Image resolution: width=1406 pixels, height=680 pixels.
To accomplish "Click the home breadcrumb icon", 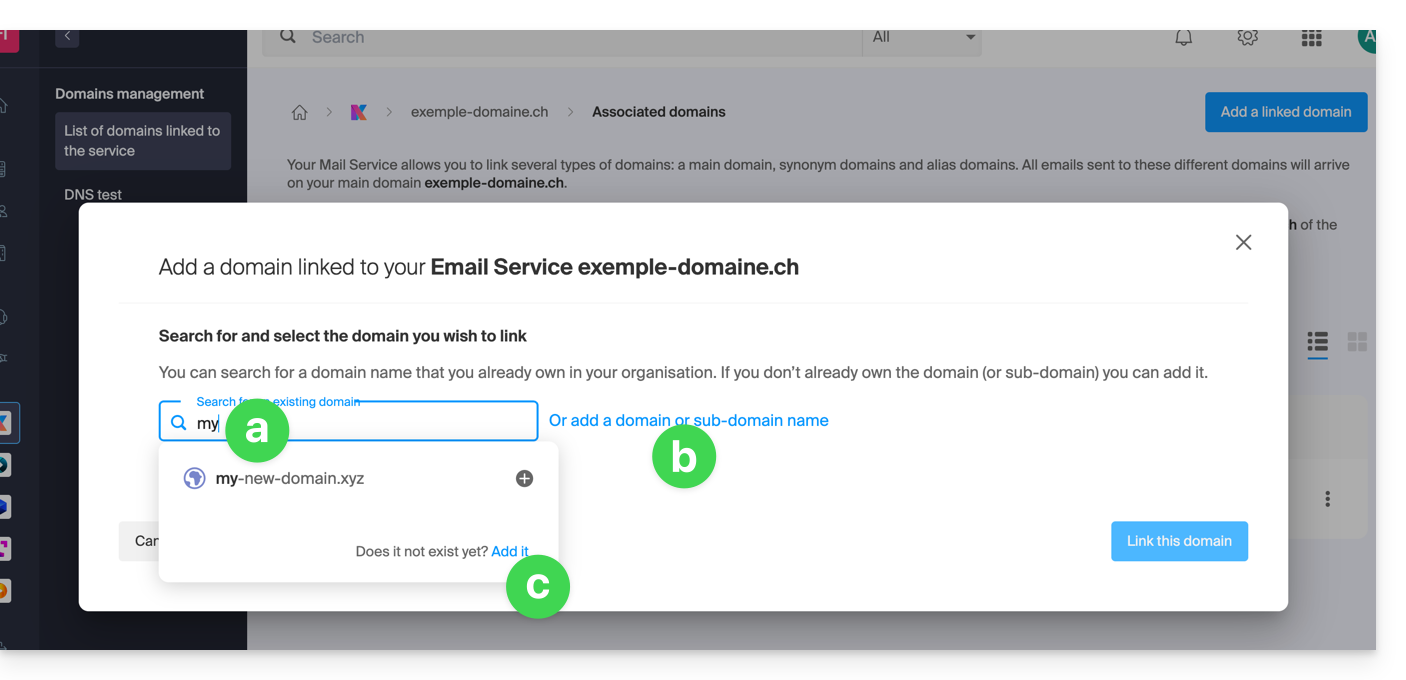I will [299, 112].
